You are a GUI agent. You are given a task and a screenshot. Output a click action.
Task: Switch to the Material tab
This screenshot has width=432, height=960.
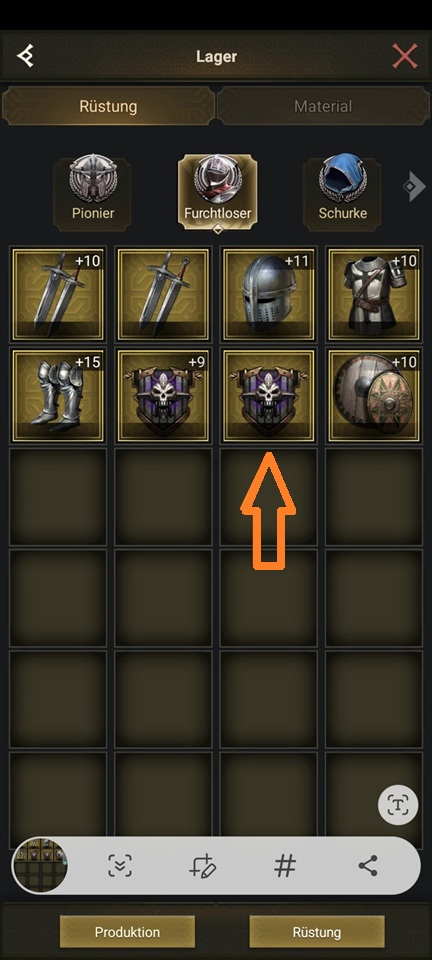coord(323,106)
